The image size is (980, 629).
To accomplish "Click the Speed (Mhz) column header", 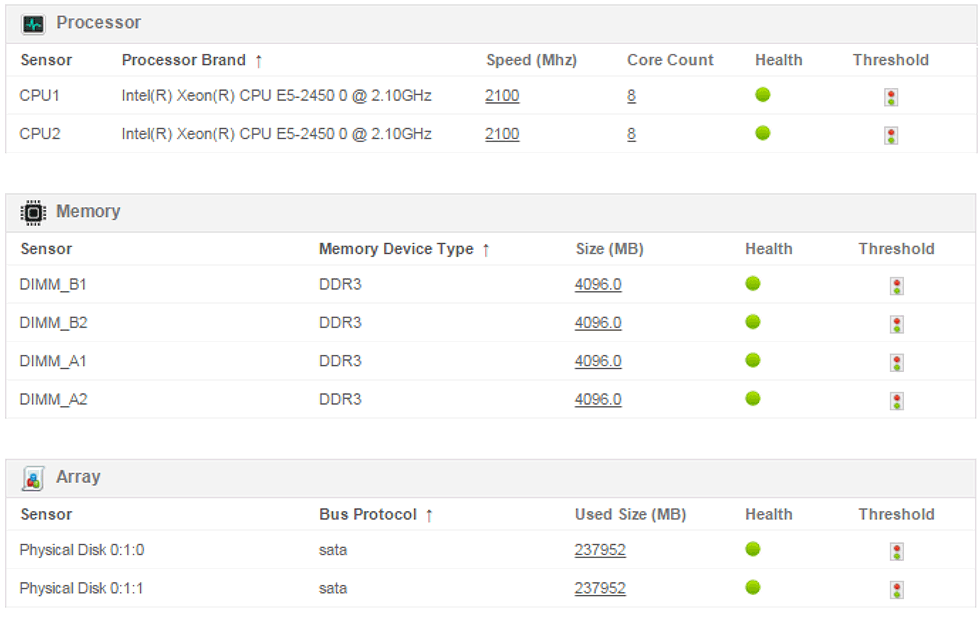I will point(531,60).
